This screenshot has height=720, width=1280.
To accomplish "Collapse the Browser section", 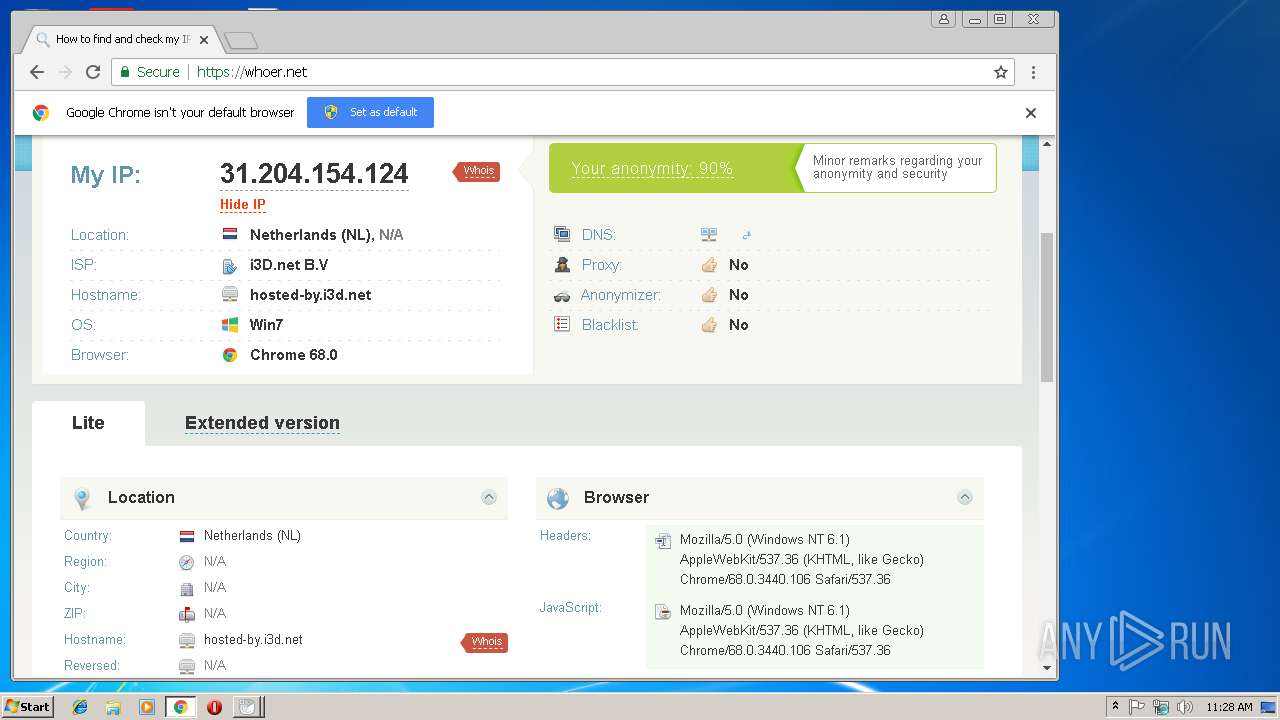I will click(965, 497).
